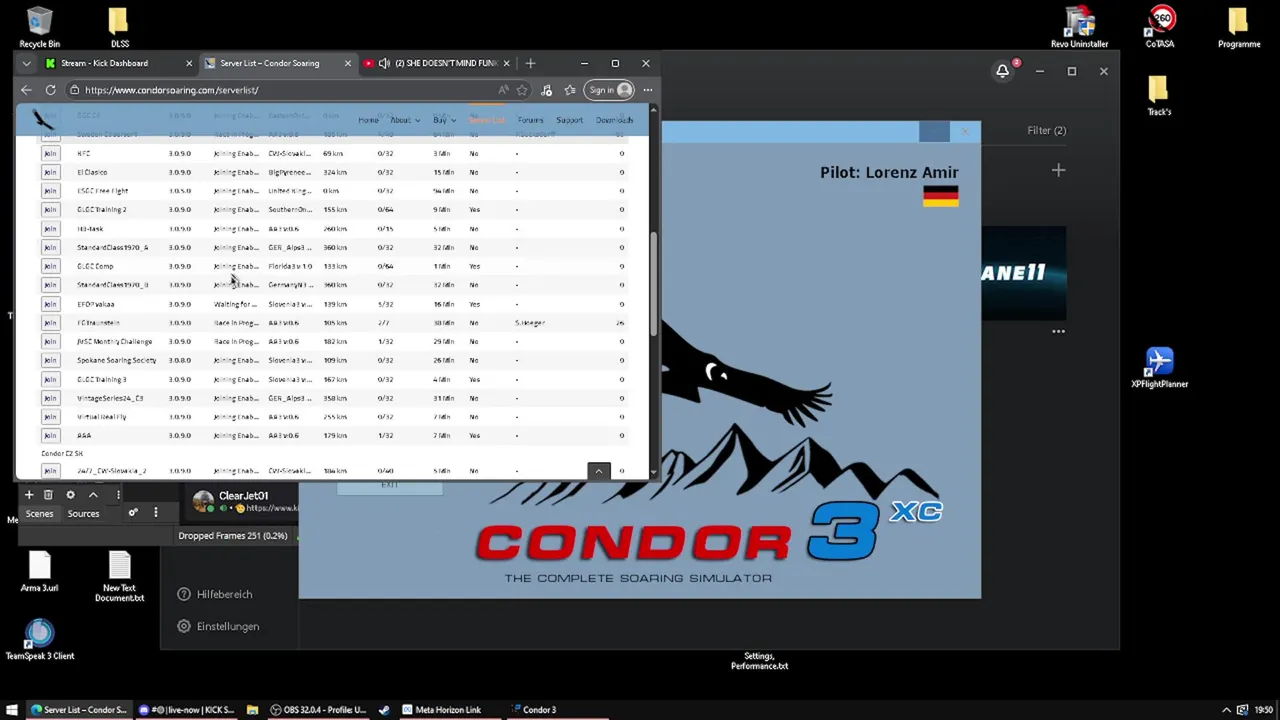Mute the YouTube tab speaker icon
Screen dimensions: 1280x720
[384, 63]
